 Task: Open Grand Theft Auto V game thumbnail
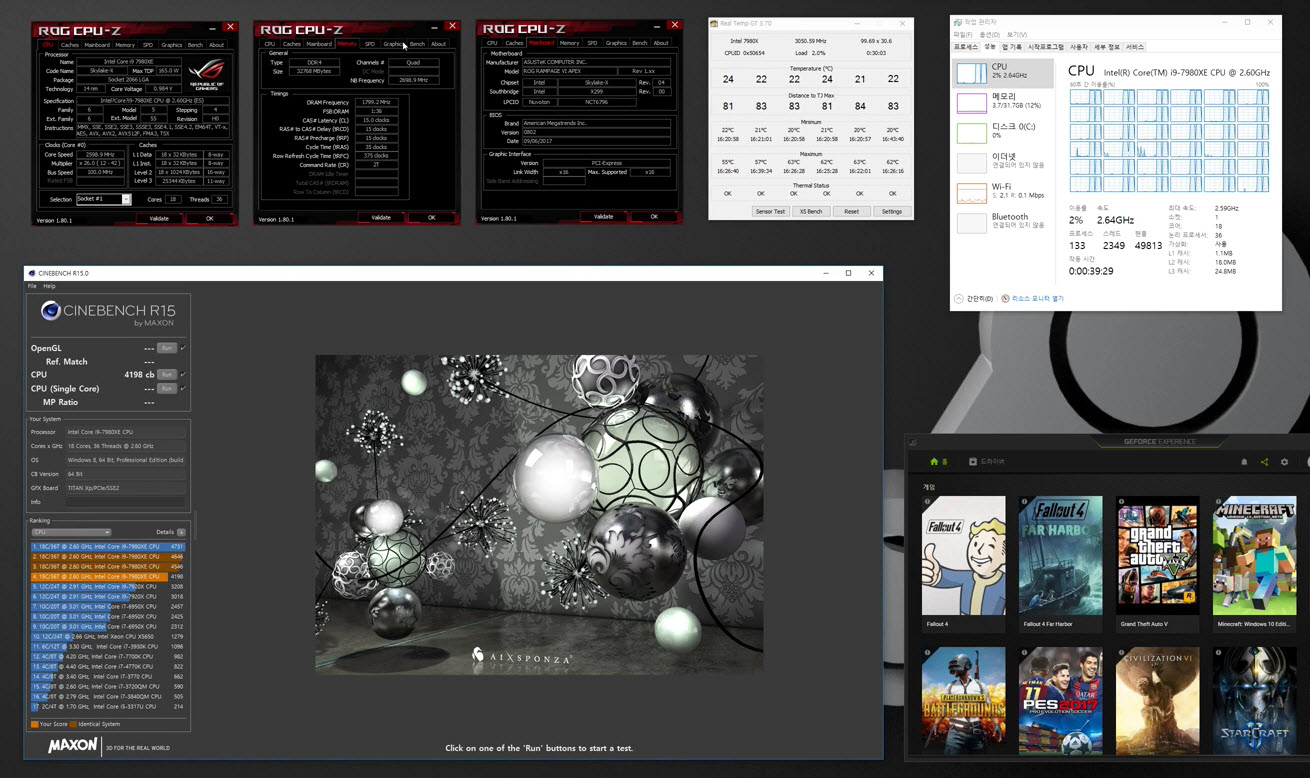pos(1157,555)
